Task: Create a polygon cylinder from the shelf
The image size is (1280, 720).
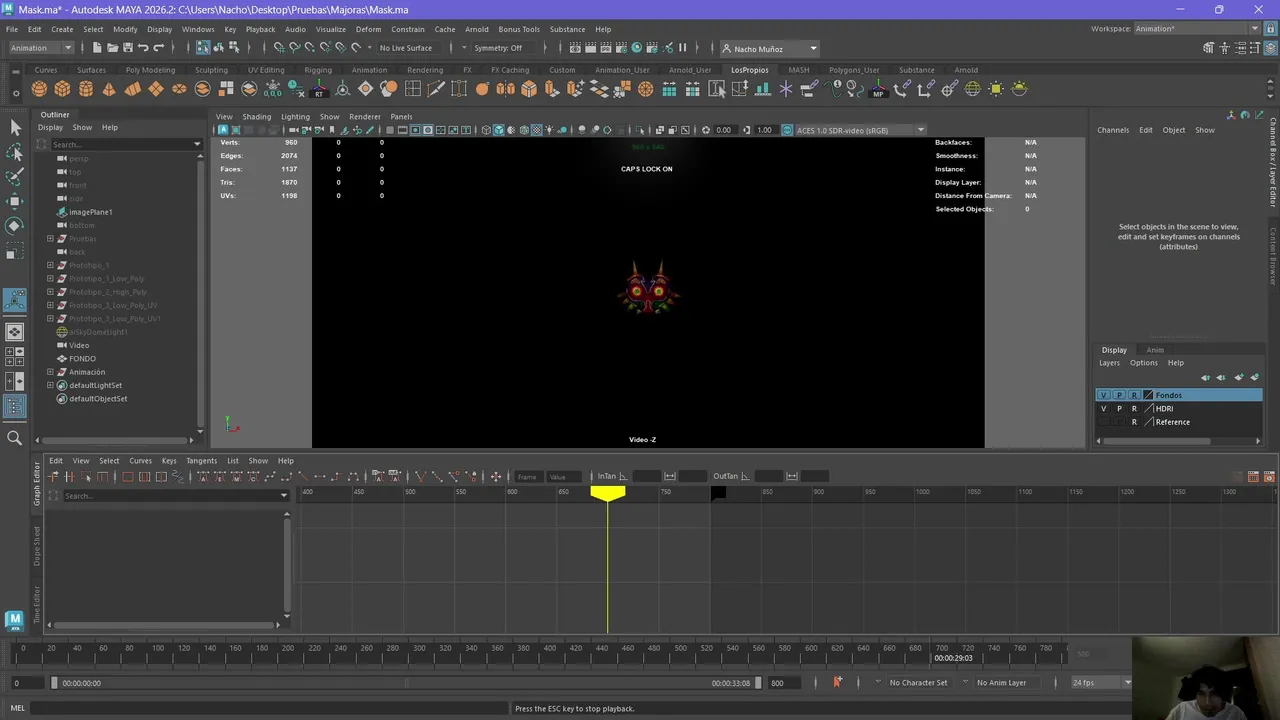Action: tap(86, 89)
